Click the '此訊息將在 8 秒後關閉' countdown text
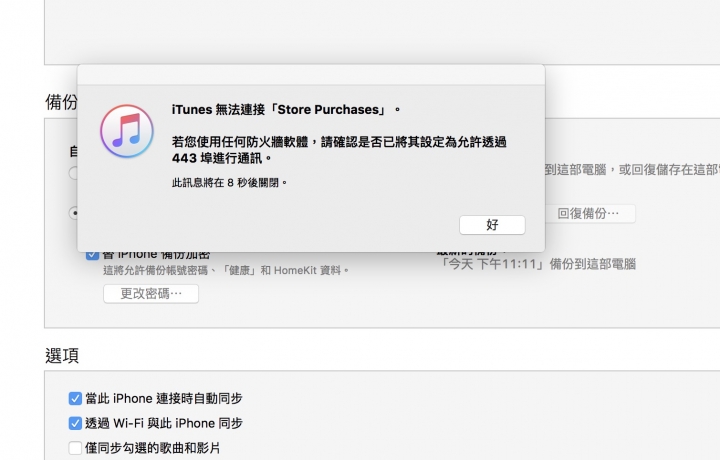Viewport: 720px width, 460px height. coord(230,183)
